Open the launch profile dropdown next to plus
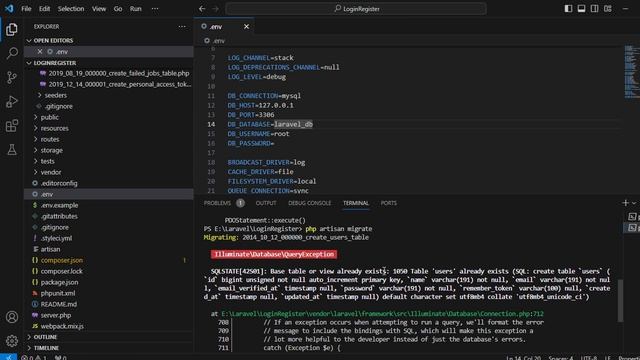 tap(634, 203)
